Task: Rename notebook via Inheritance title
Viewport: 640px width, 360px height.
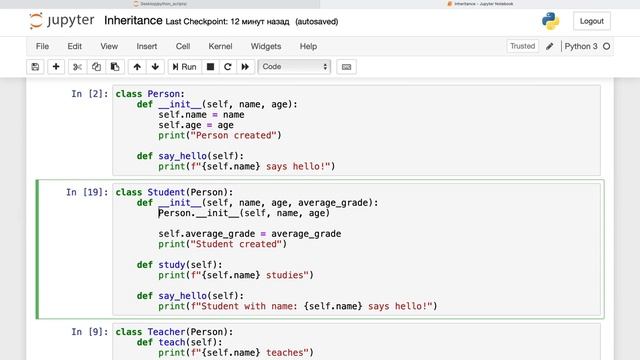Action: point(133,20)
